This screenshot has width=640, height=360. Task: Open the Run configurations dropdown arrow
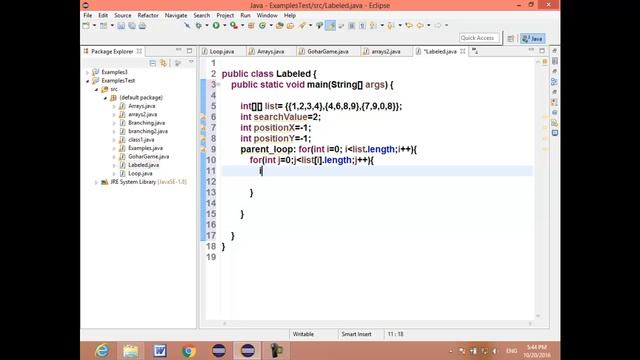224,26
